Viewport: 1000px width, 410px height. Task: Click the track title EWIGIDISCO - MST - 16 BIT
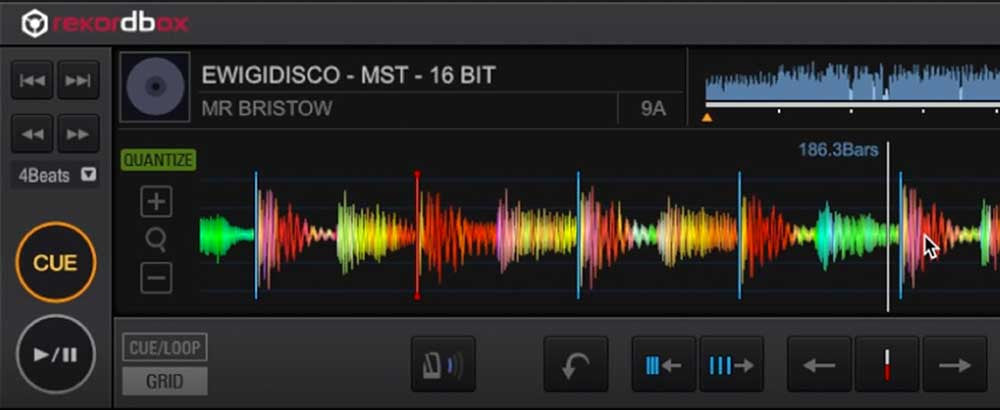click(348, 76)
